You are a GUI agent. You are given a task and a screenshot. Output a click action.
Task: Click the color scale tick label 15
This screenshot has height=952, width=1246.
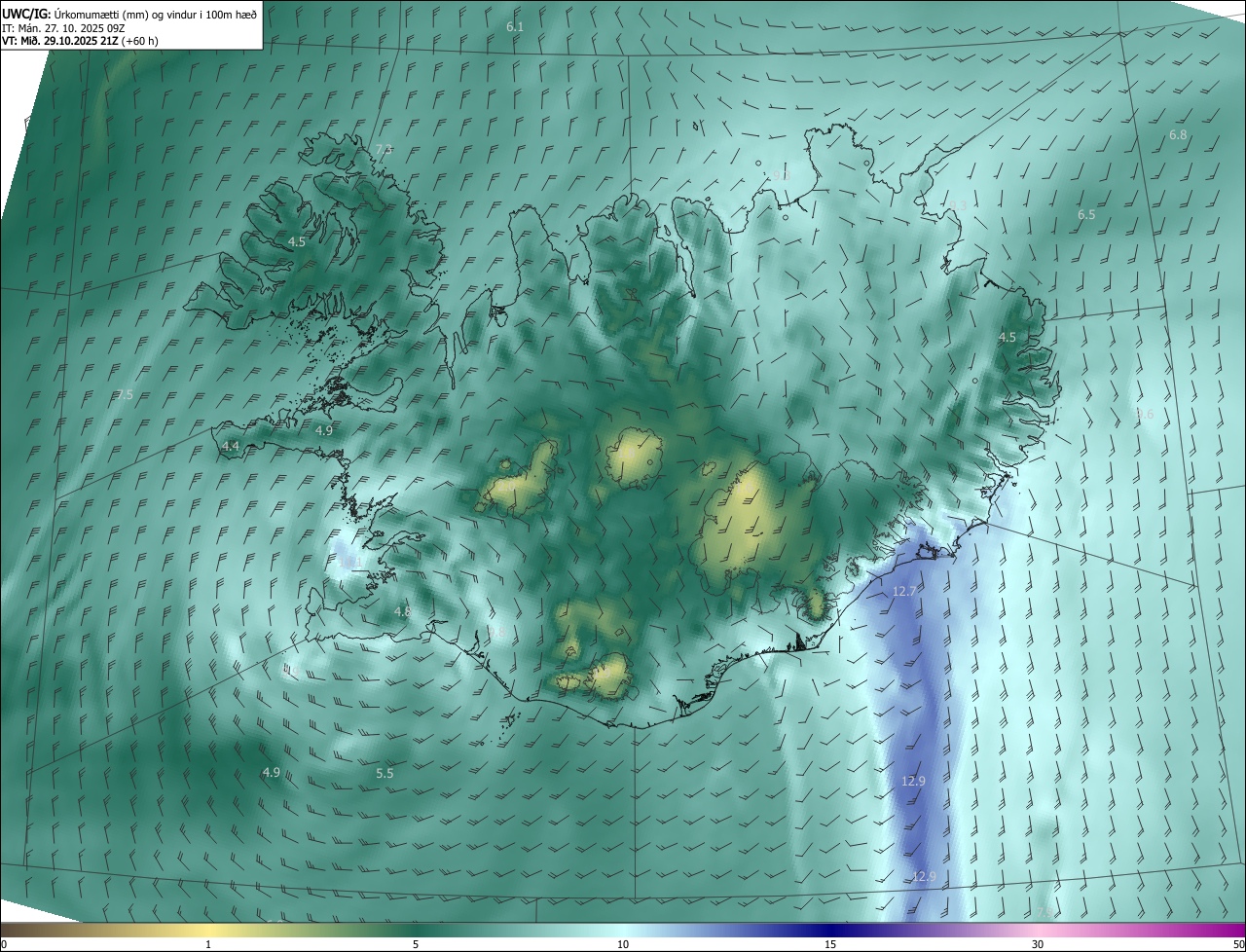pos(830,944)
